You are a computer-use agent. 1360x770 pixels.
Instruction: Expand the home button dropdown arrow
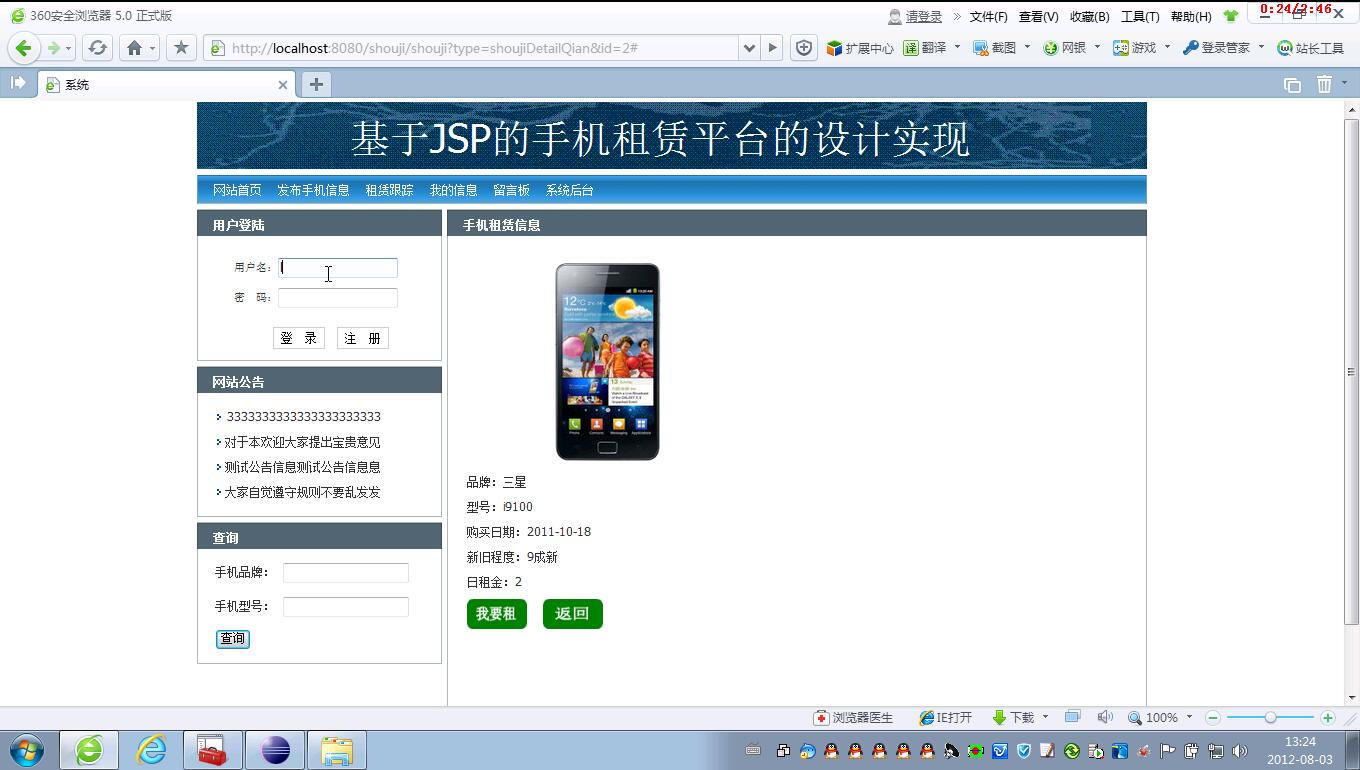point(152,48)
